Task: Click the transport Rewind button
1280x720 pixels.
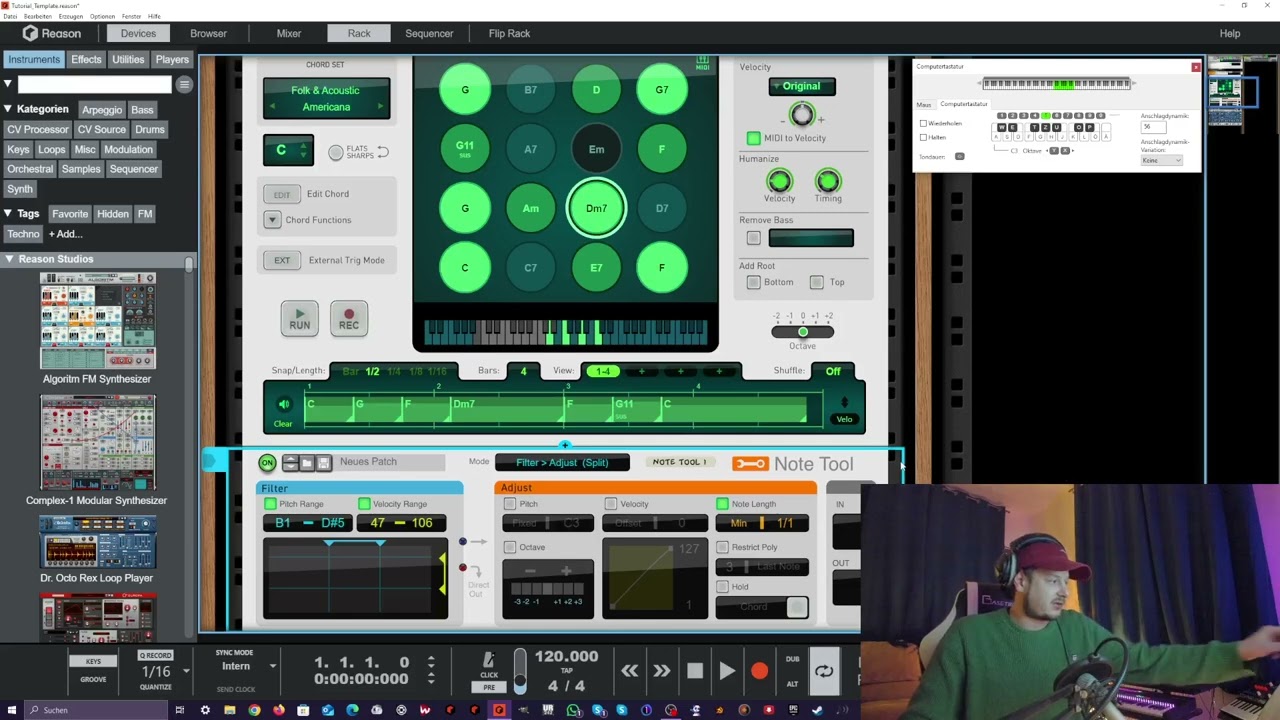Action: click(x=629, y=672)
